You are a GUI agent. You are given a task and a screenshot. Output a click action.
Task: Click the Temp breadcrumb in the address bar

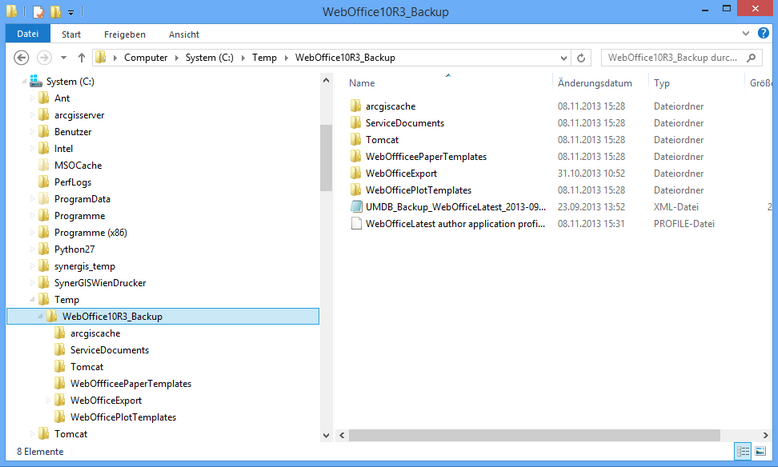pos(265,58)
